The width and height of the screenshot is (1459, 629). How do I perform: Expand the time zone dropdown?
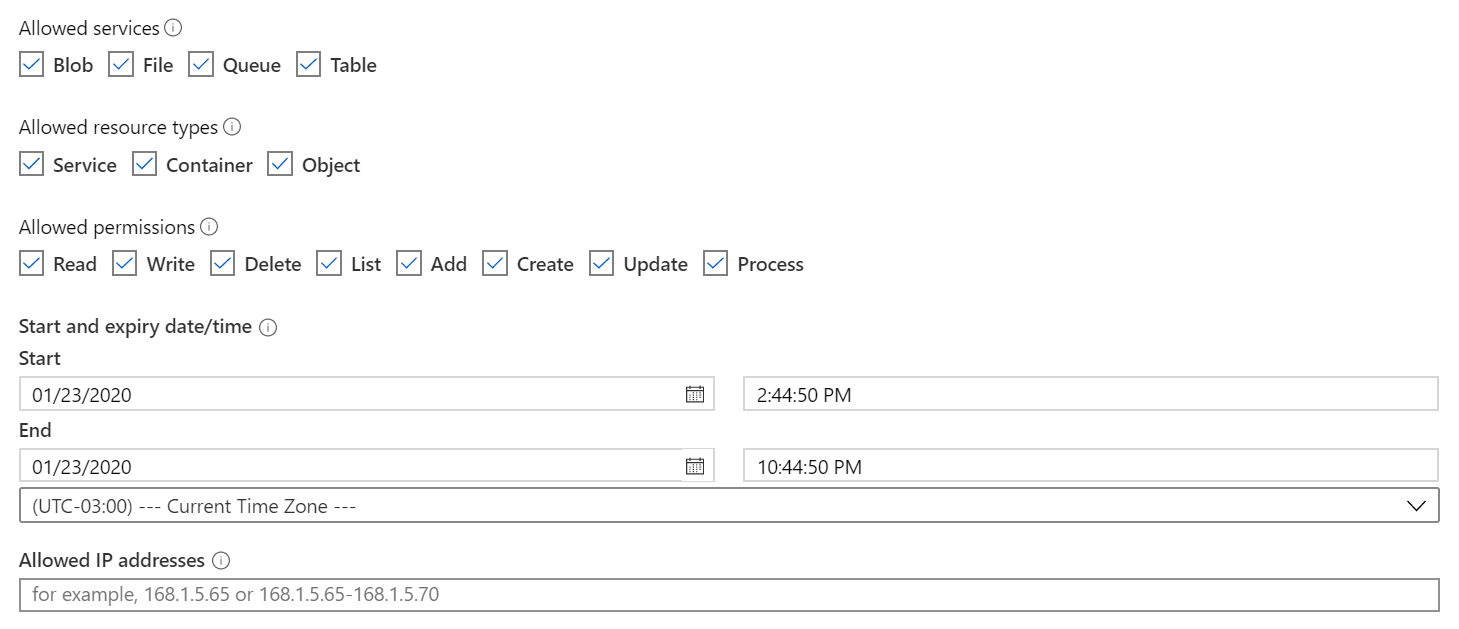click(x=729, y=506)
